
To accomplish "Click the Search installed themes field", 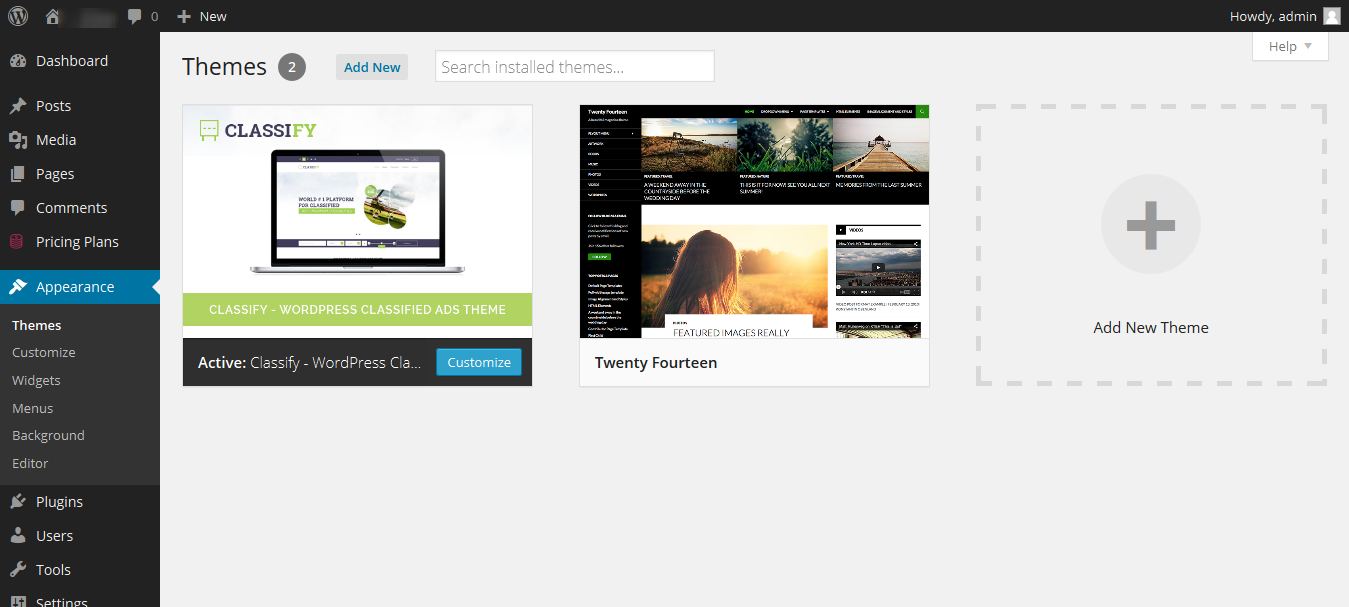I will coord(575,67).
